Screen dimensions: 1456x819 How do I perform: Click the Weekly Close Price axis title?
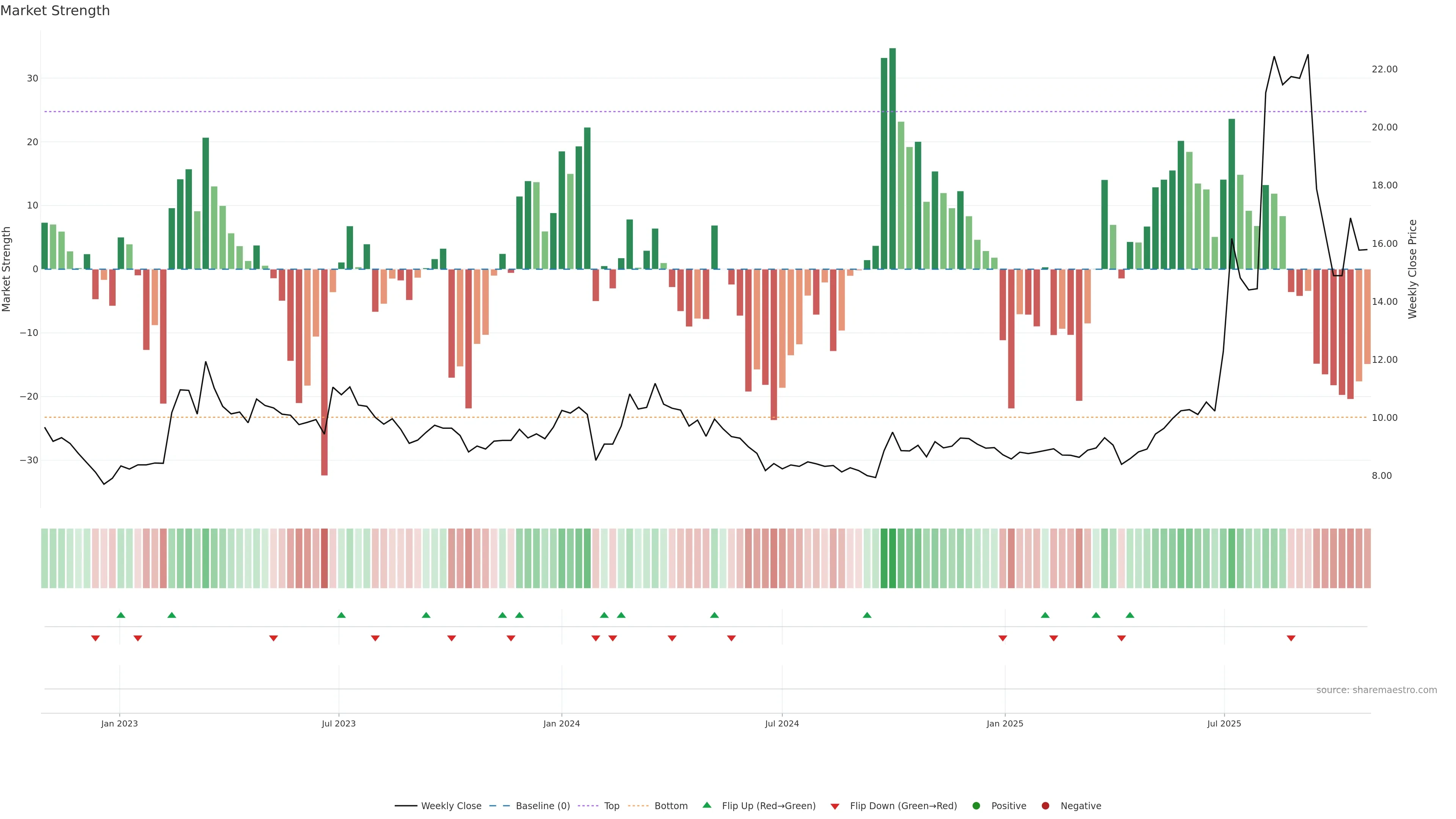(1412, 269)
